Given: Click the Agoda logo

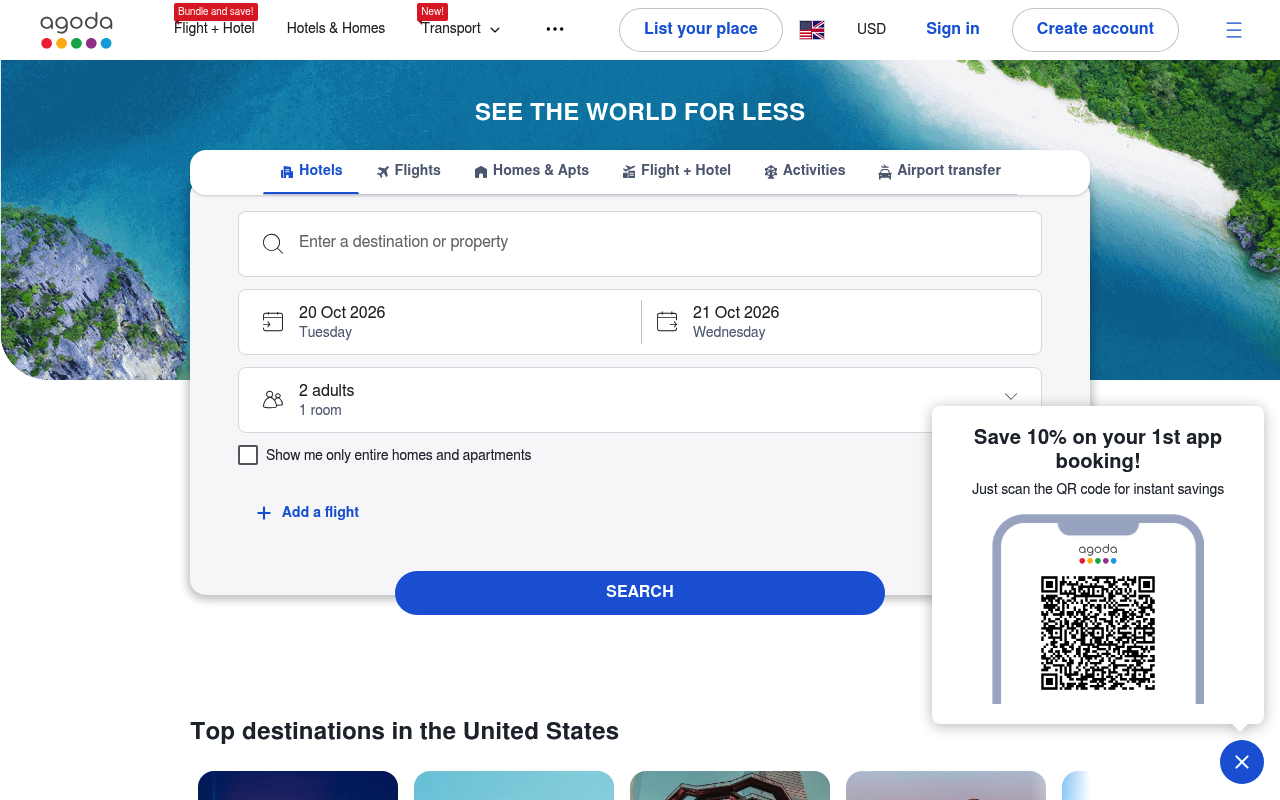Looking at the screenshot, I should click(76, 30).
